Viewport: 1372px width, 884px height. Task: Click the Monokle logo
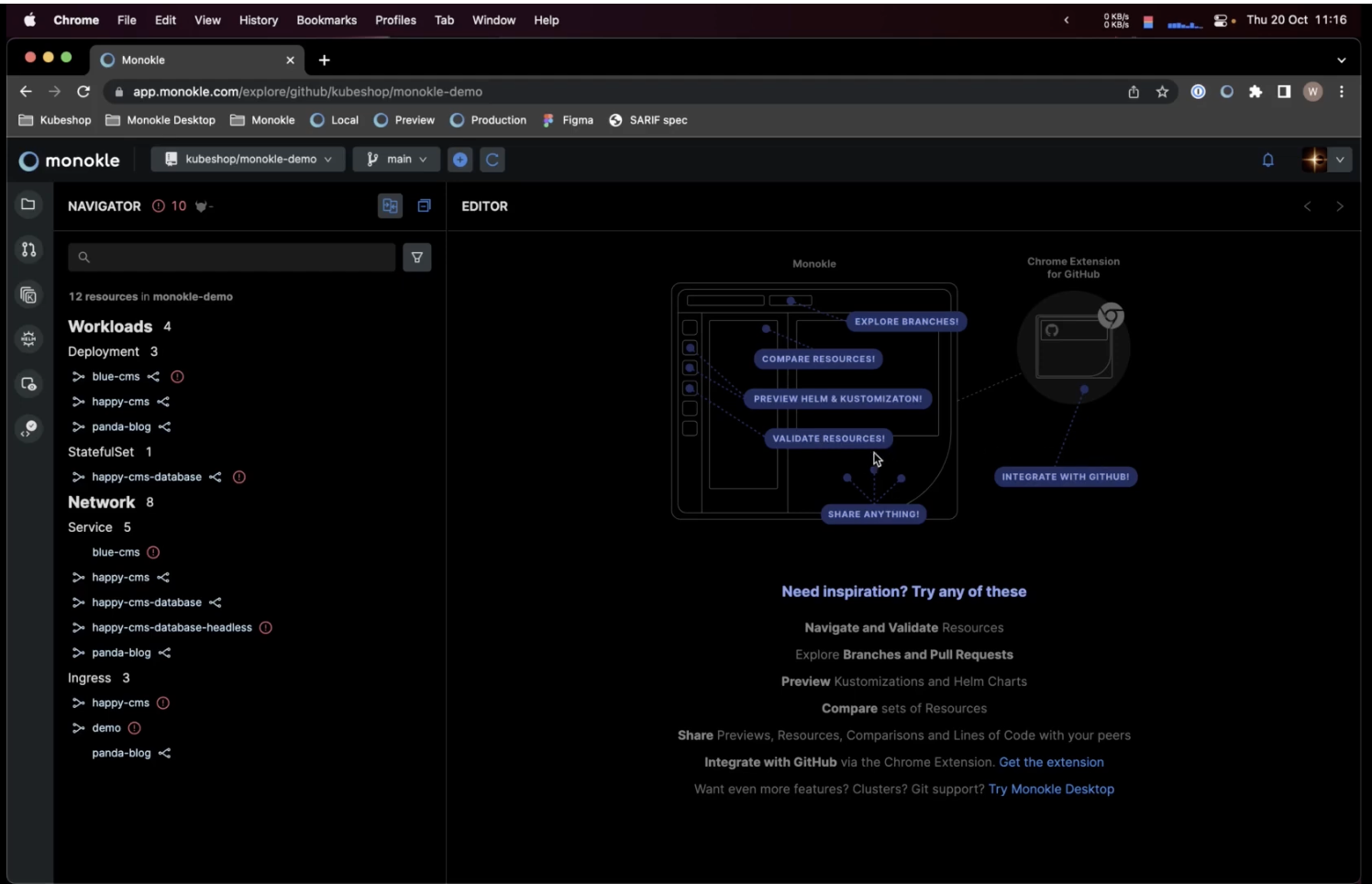pyautogui.click(x=70, y=160)
